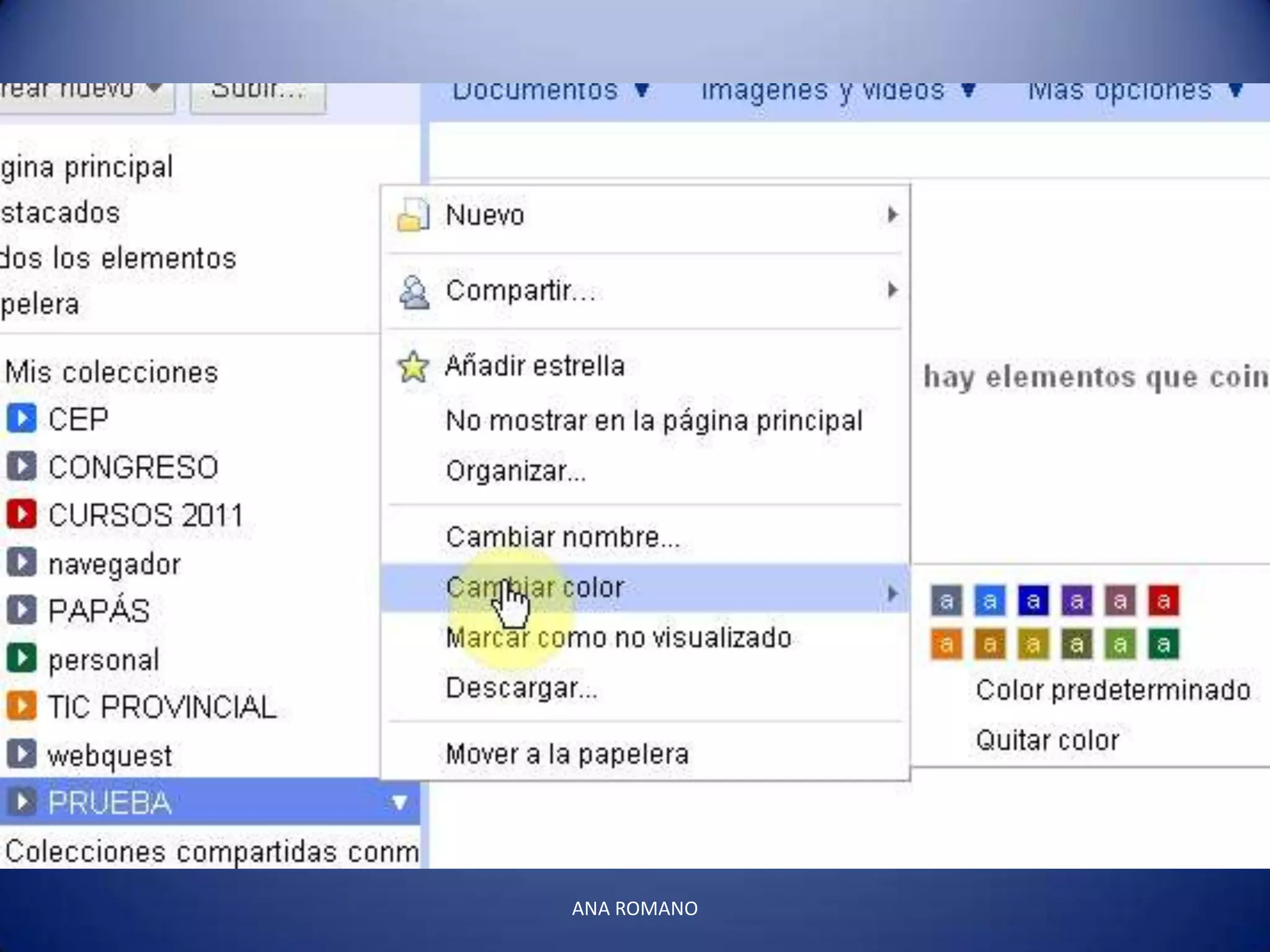Pick the red color swatch
Screen dimensions: 1270x952
tap(1163, 601)
